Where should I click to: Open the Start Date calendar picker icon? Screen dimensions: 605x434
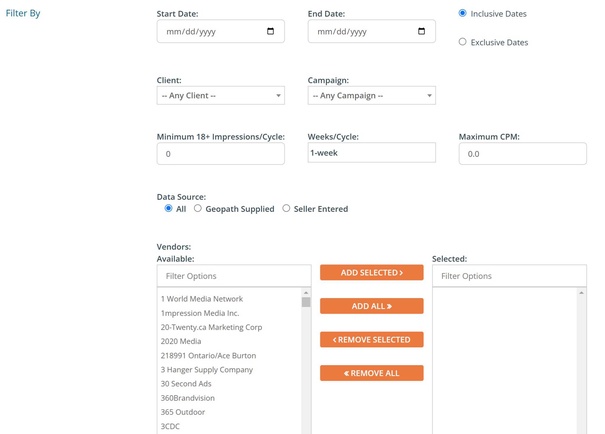tap(271, 32)
